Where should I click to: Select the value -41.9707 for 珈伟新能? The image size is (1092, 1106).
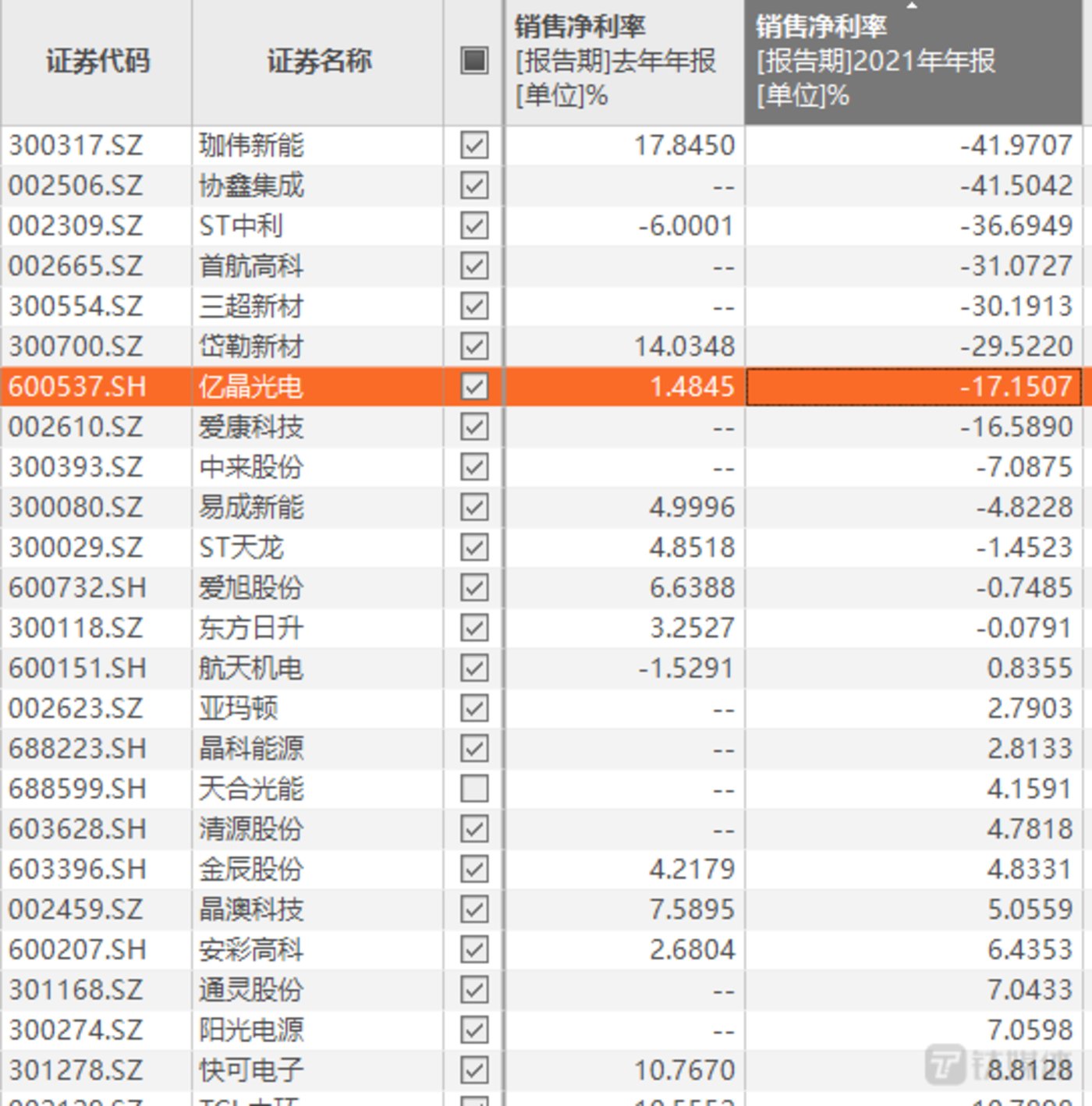click(1014, 144)
